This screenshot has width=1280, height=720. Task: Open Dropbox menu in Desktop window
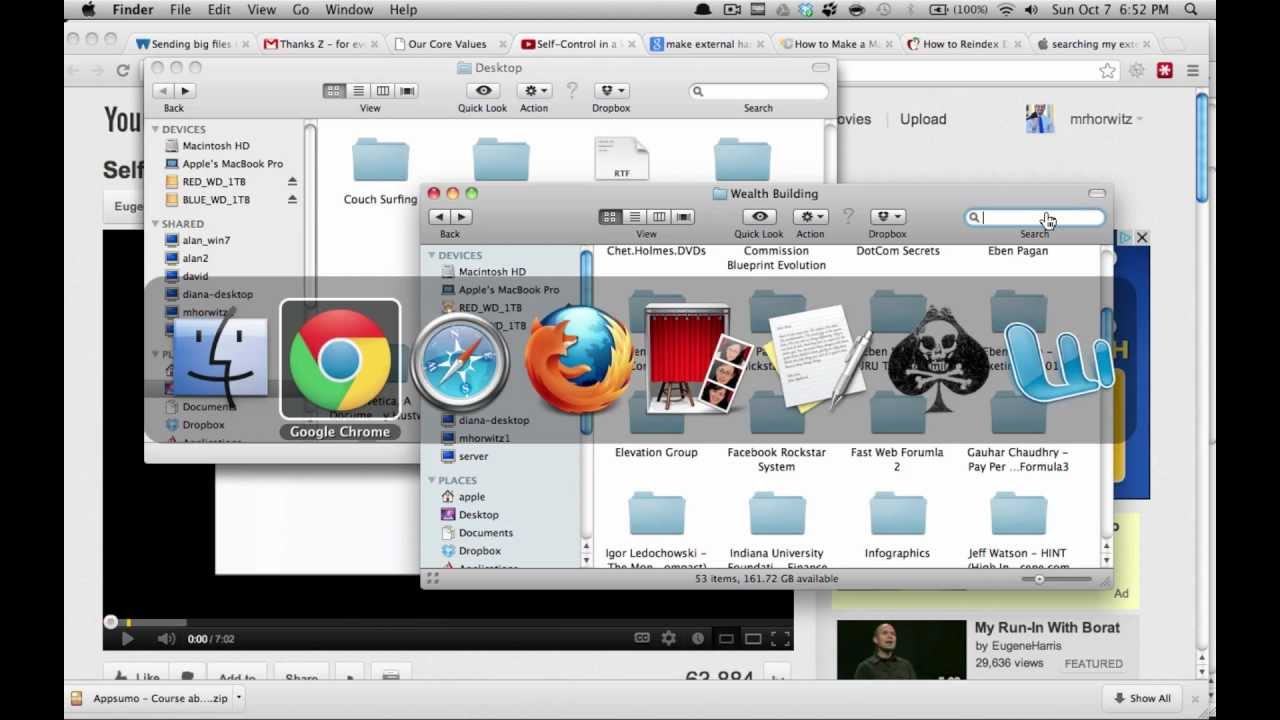(611, 91)
